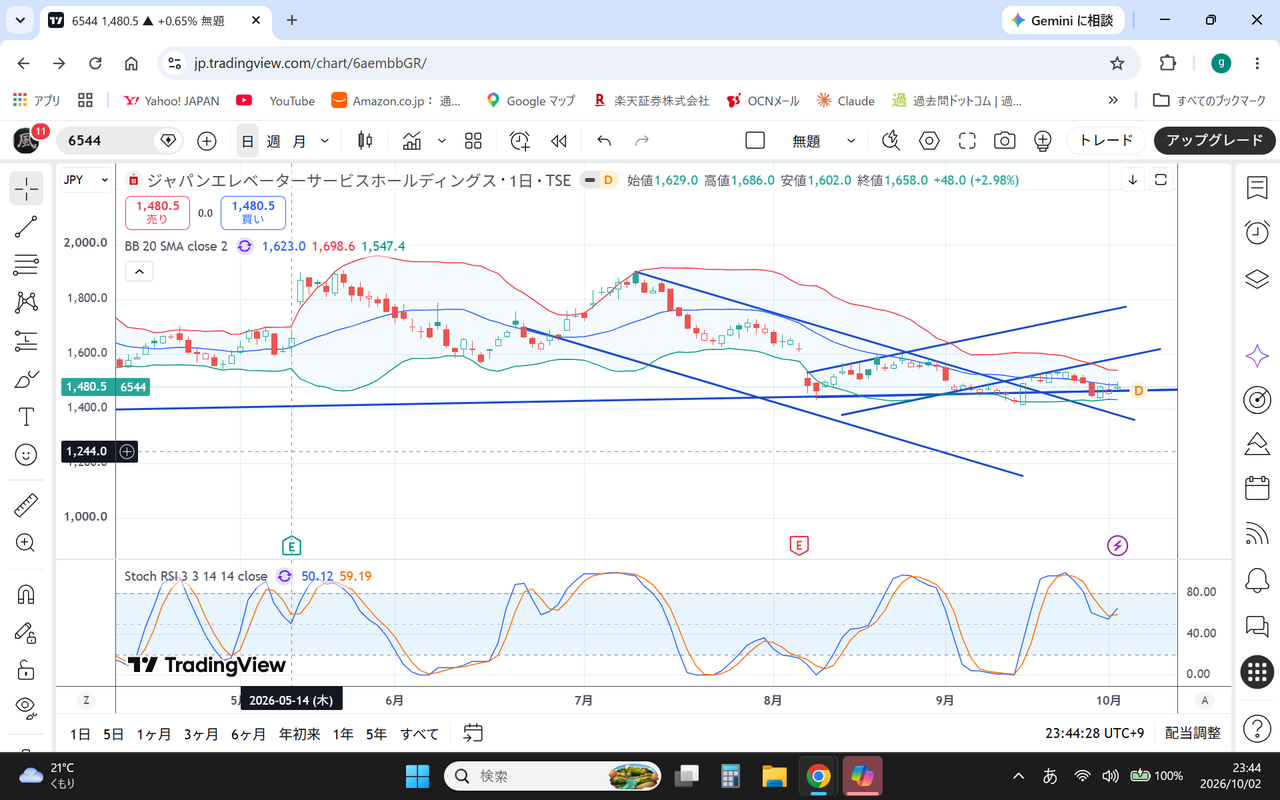
Task: Click the red 売り sell button
Action: (x=157, y=212)
